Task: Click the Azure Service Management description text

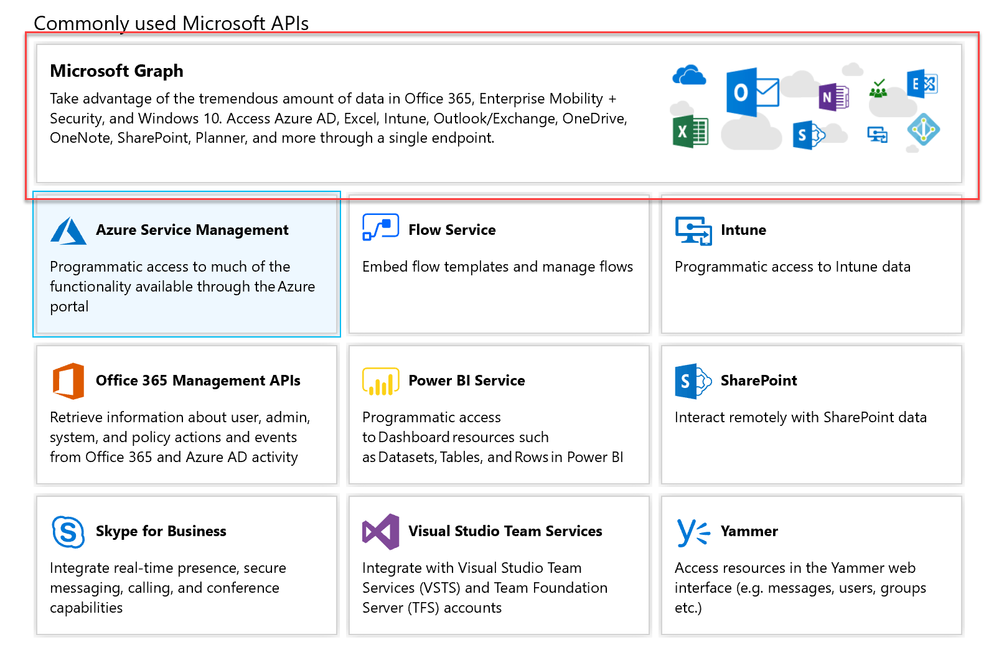Action: point(182,287)
